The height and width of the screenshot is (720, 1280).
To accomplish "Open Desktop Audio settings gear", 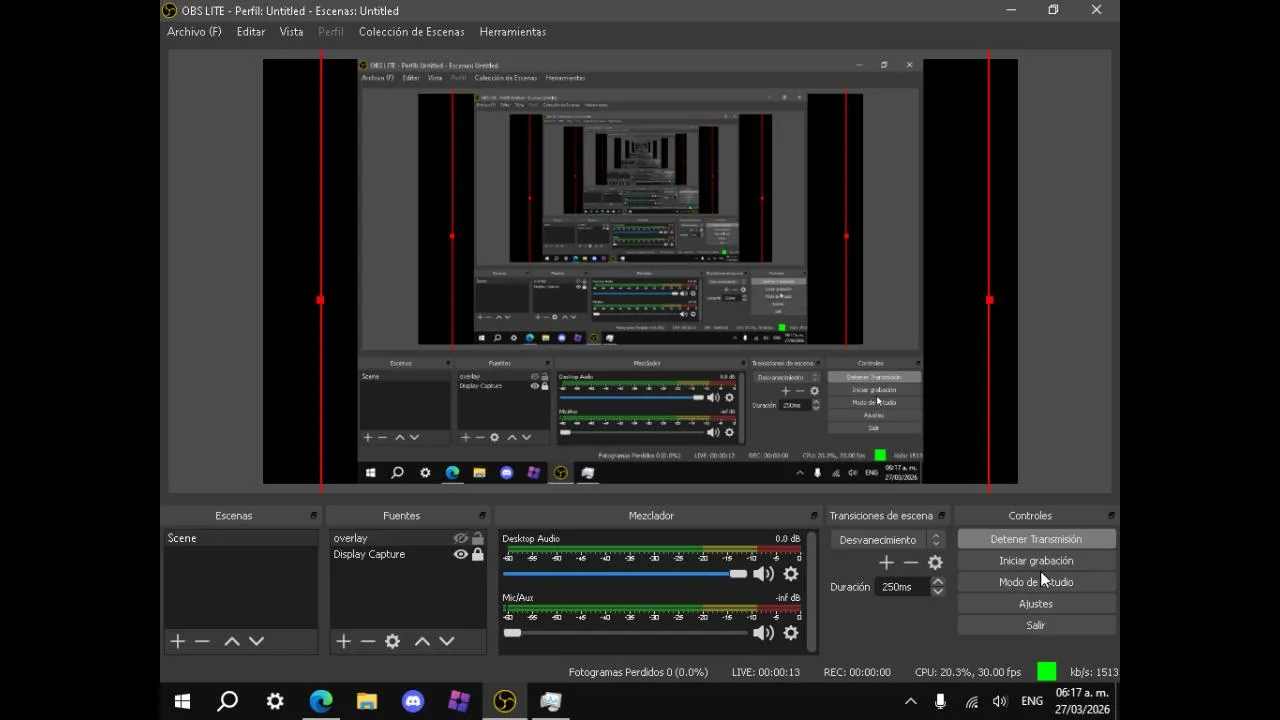I will (791, 574).
